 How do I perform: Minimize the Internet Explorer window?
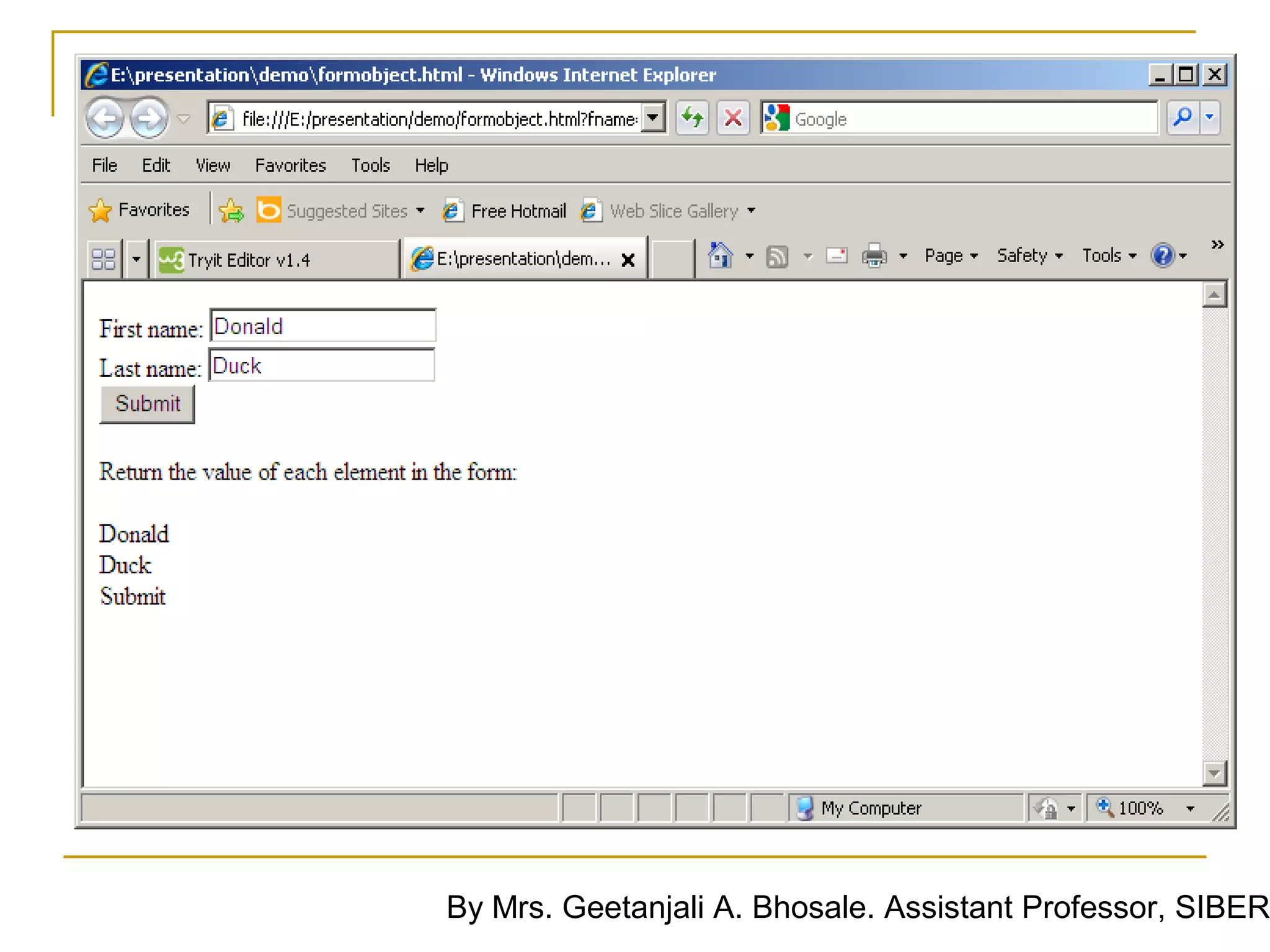click(1160, 74)
